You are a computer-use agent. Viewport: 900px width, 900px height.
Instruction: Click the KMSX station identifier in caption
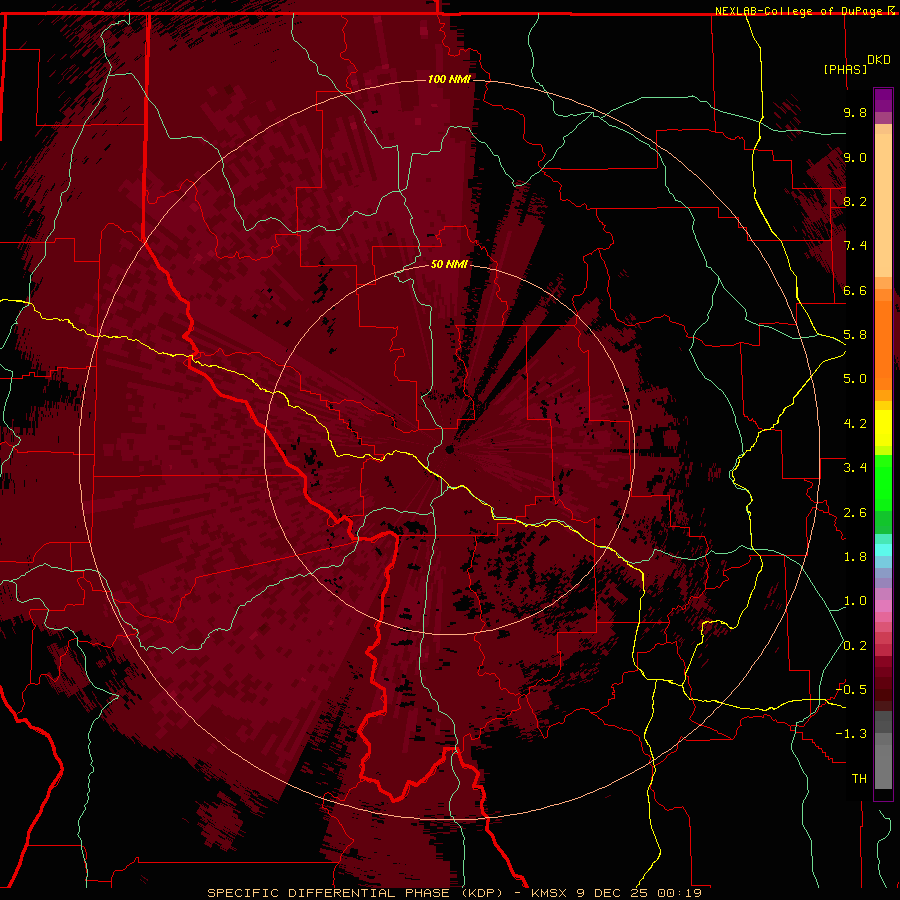549,893
